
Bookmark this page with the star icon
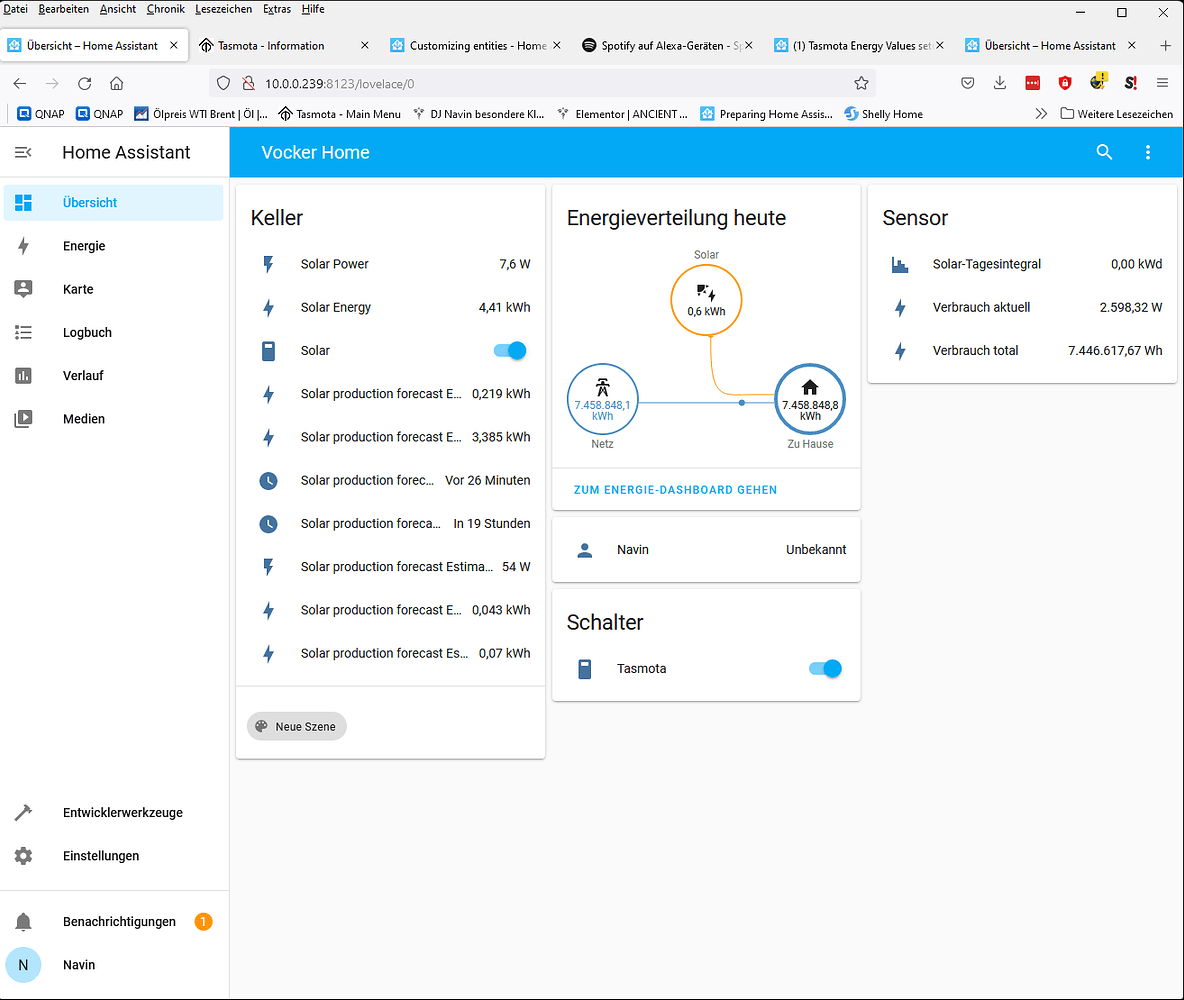pos(861,83)
